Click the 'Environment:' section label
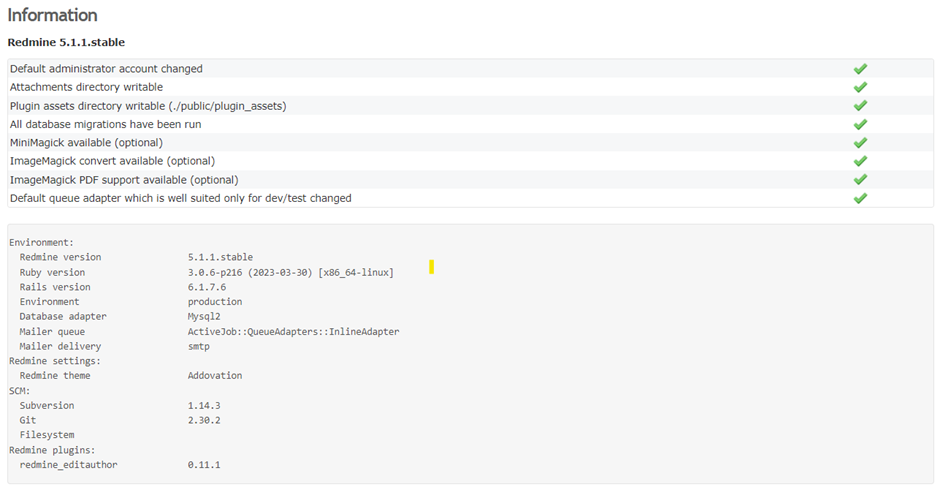This screenshot has height=487, width=940. pos(41,243)
